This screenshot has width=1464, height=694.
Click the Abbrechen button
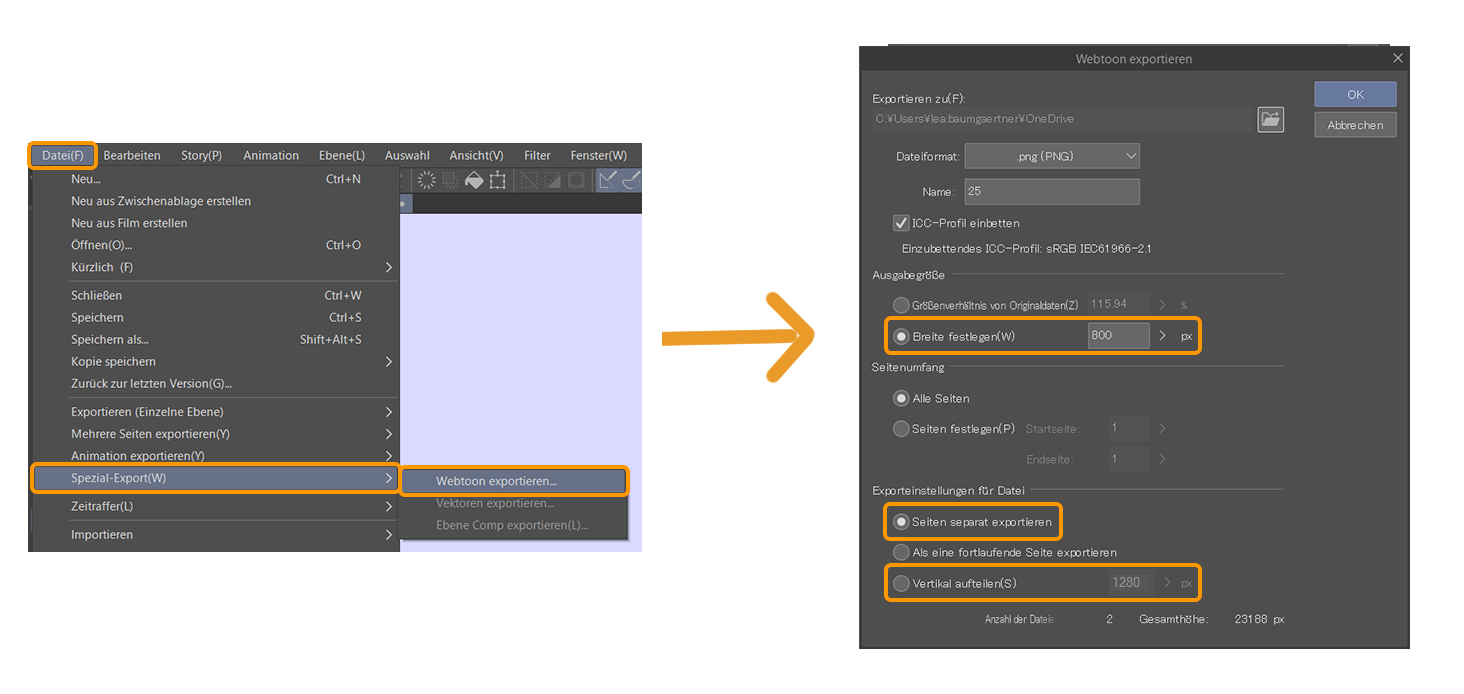(x=1355, y=124)
